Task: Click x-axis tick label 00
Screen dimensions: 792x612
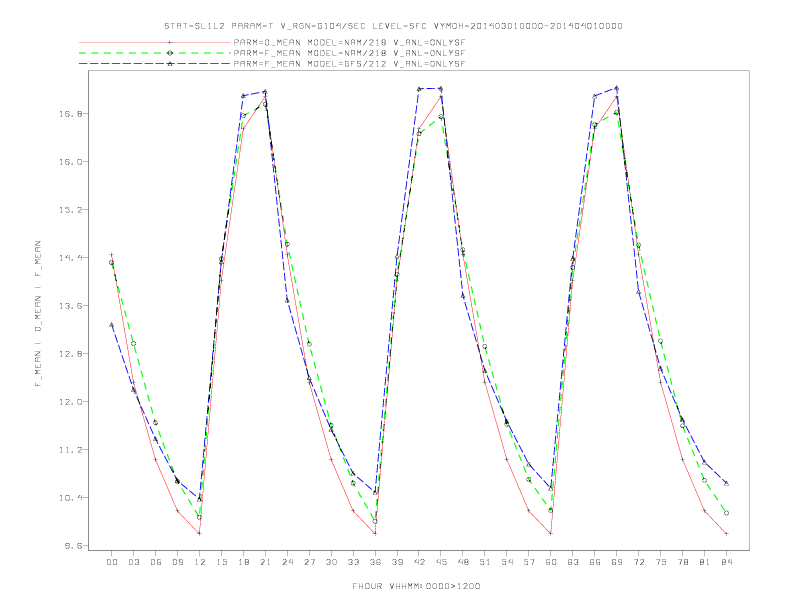Action: coord(112,562)
